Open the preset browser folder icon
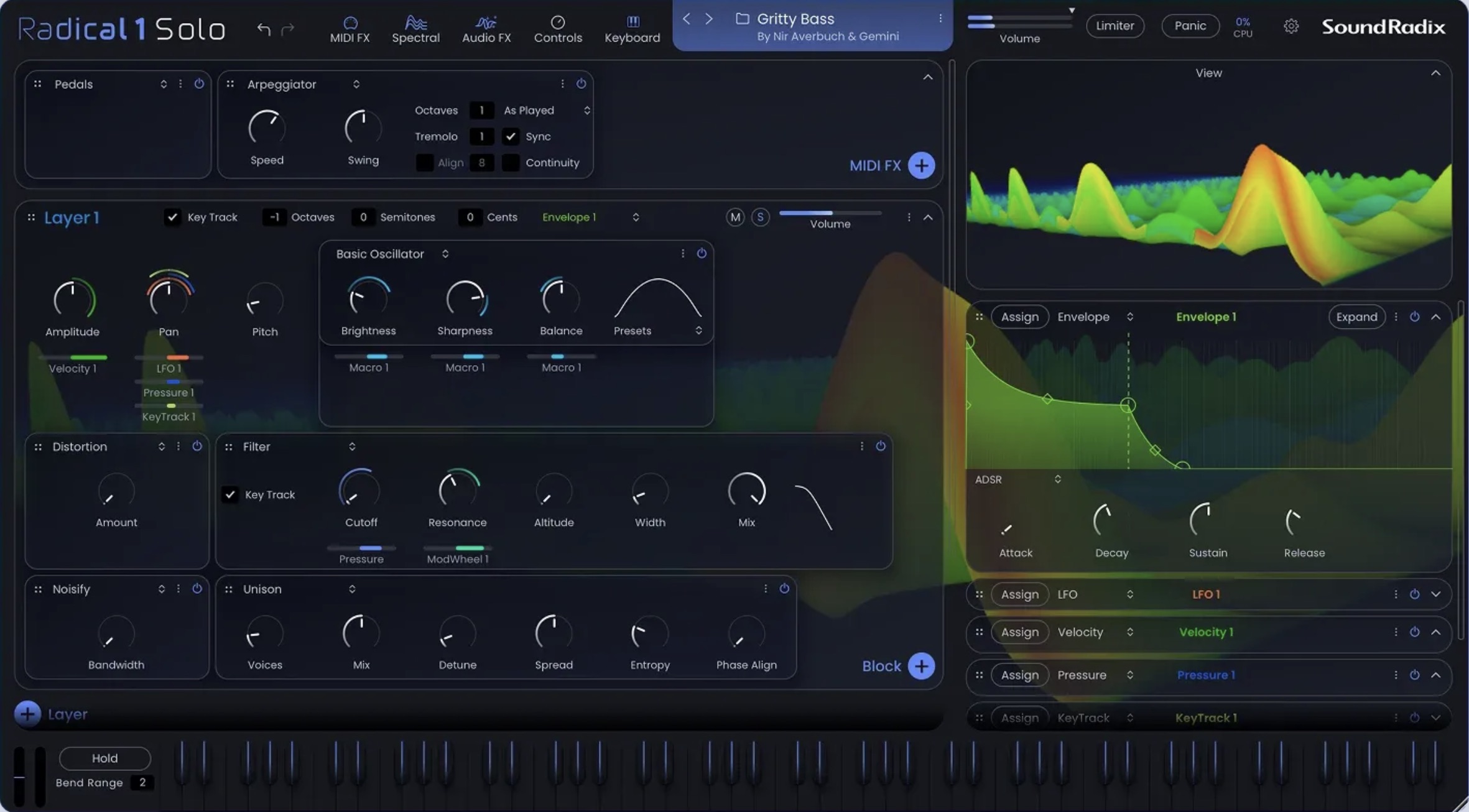Image resolution: width=1469 pixels, height=812 pixels. (x=742, y=19)
